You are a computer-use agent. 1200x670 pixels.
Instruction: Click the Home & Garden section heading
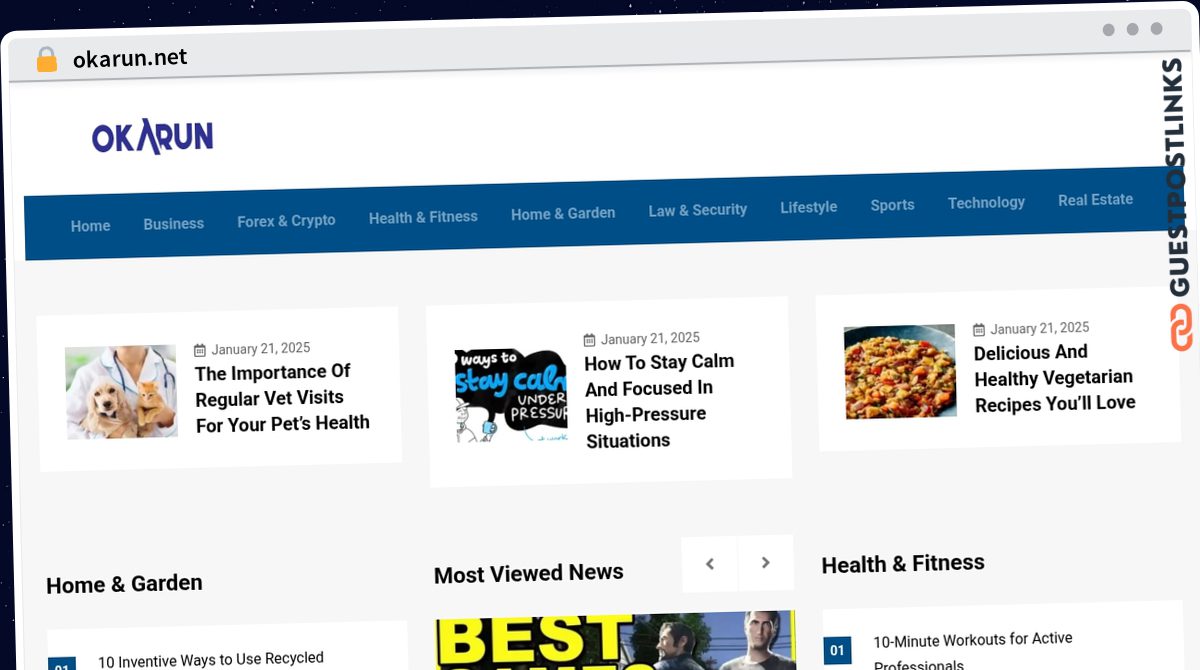pos(124,584)
